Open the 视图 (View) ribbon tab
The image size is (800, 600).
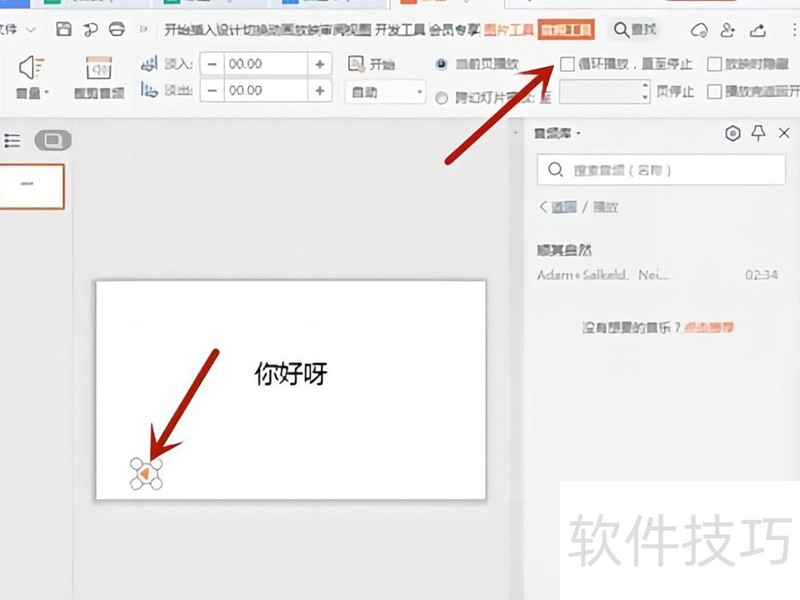click(x=359, y=30)
